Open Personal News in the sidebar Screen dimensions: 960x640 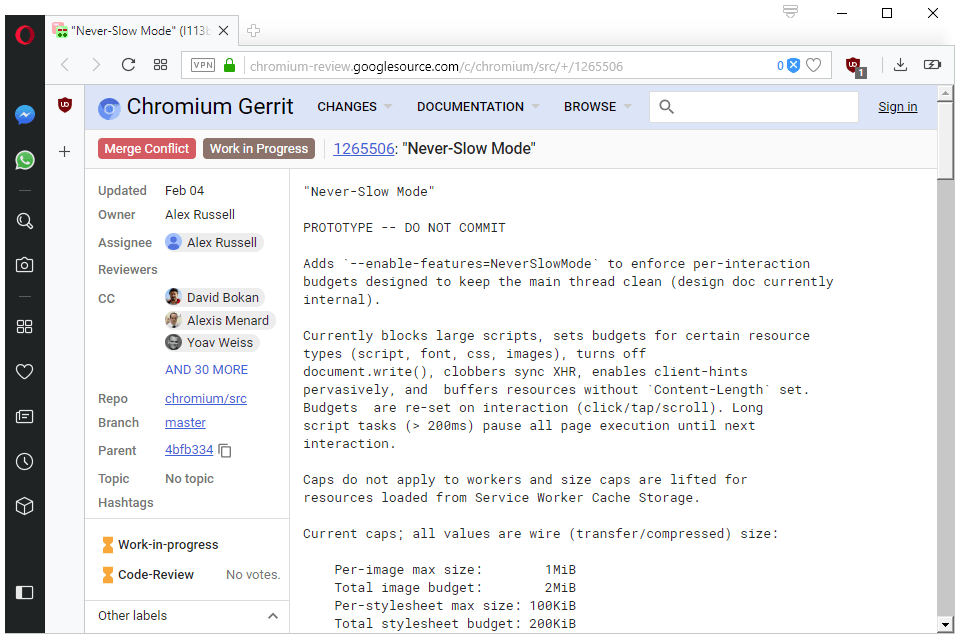point(24,416)
